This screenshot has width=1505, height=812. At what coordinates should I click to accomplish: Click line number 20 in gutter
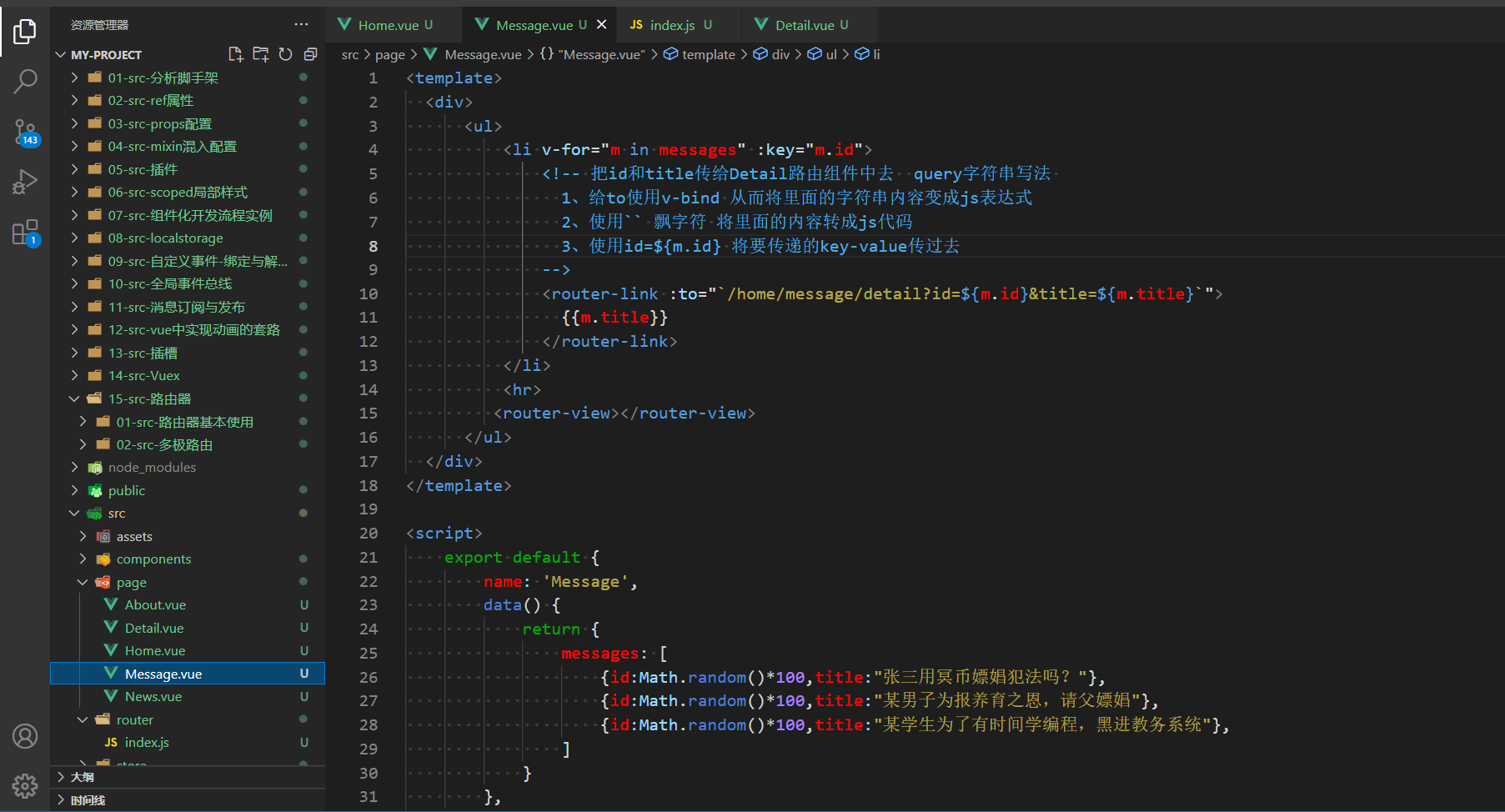pos(368,533)
